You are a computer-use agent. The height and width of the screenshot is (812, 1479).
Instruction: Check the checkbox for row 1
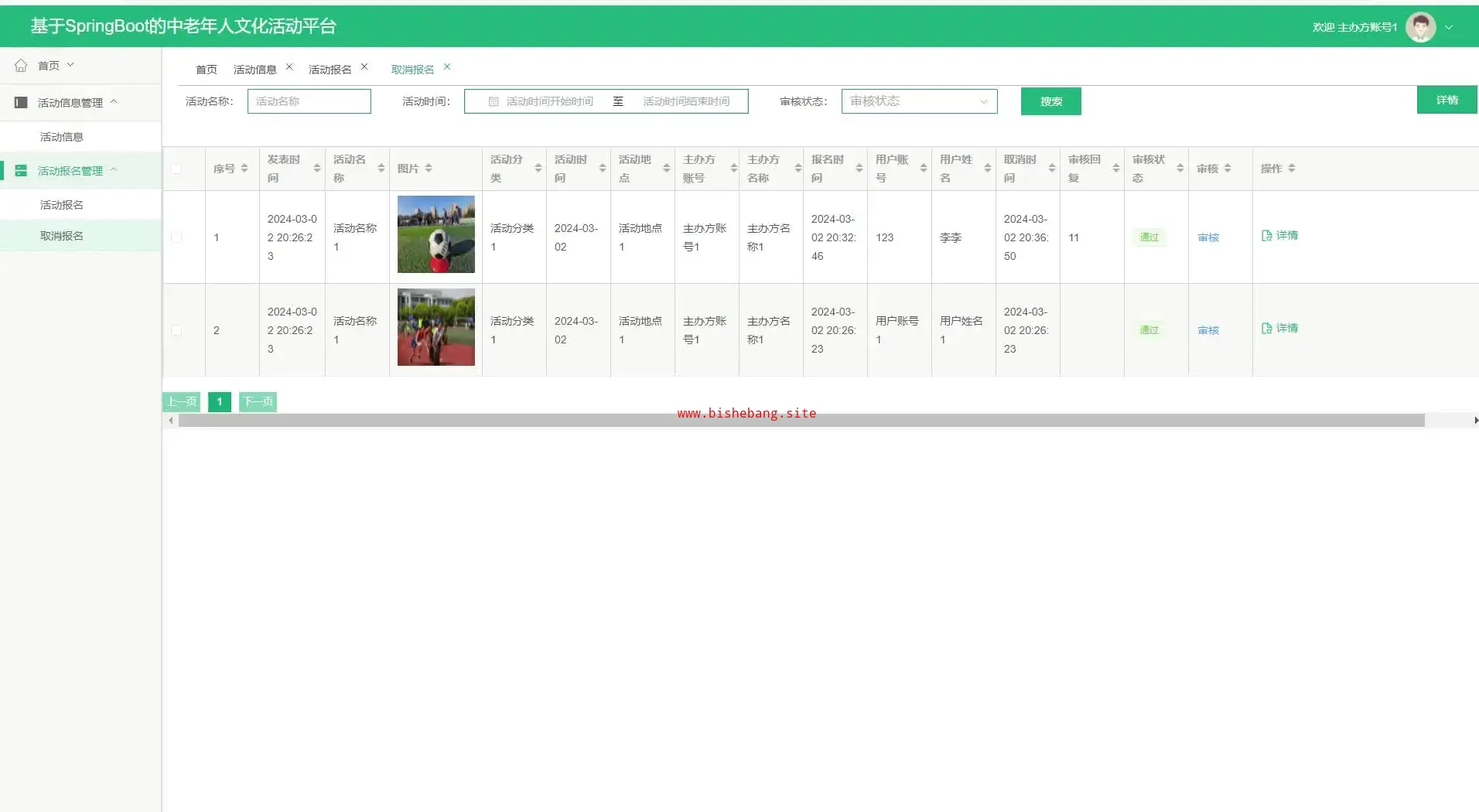(x=176, y=237)
